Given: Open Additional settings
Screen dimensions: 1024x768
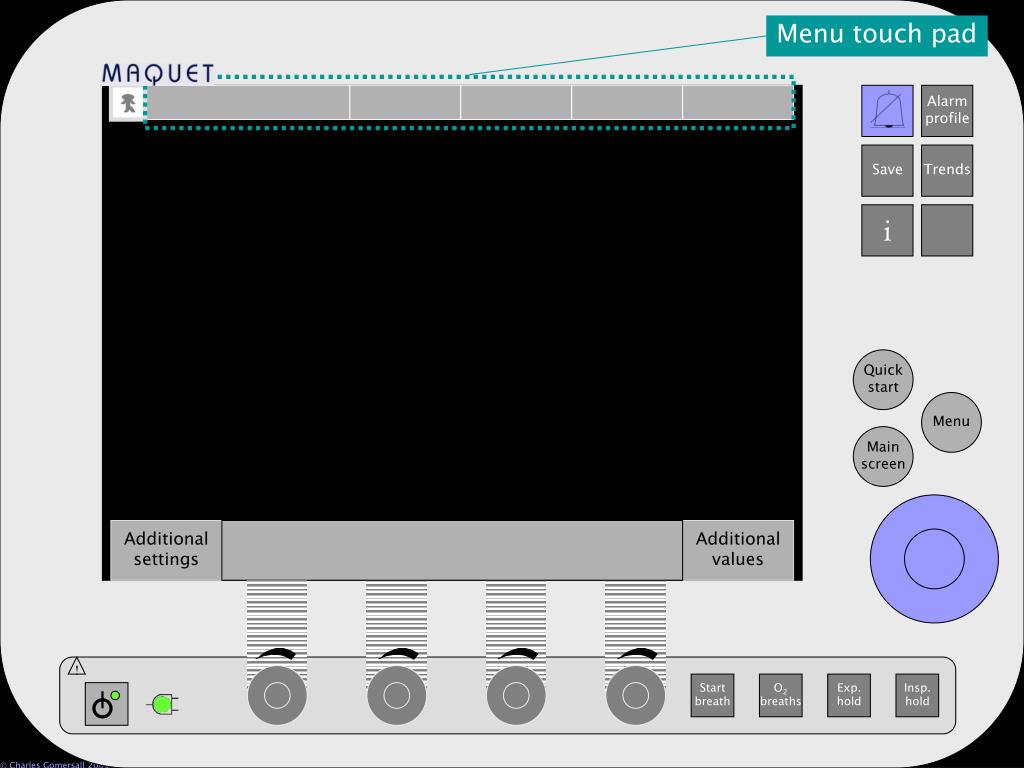Looking at the screenshot, I should pyautogui.click(x=166, y=550).
